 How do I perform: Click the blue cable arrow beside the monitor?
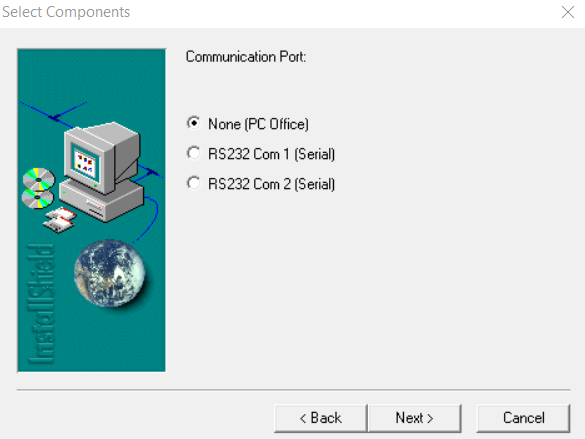coord(151,172)
